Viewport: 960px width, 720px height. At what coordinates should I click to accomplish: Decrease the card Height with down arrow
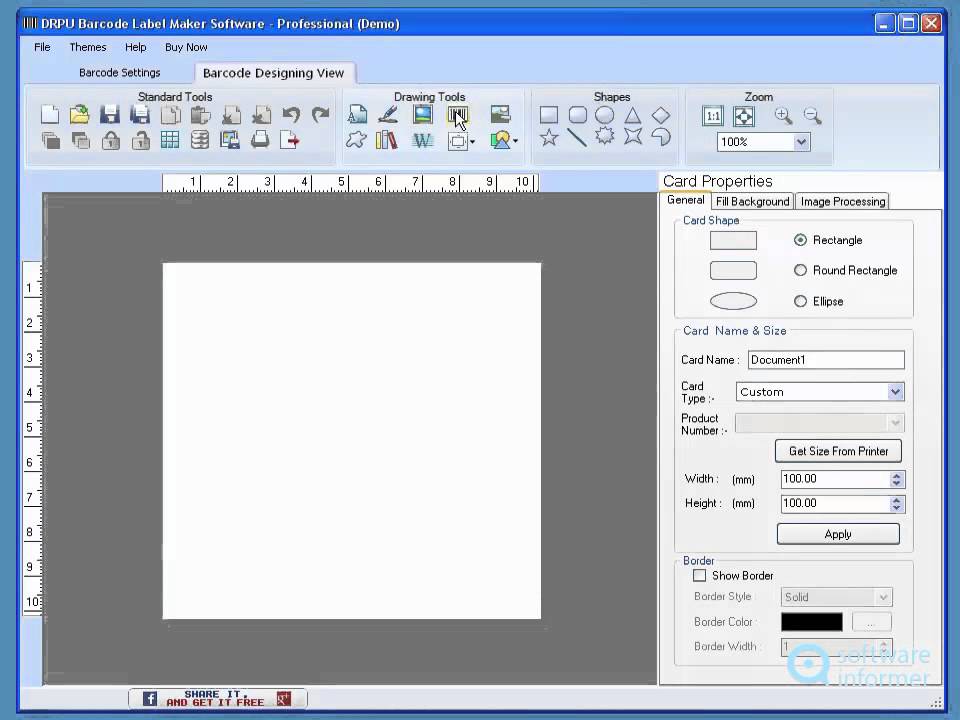[896, 508]
